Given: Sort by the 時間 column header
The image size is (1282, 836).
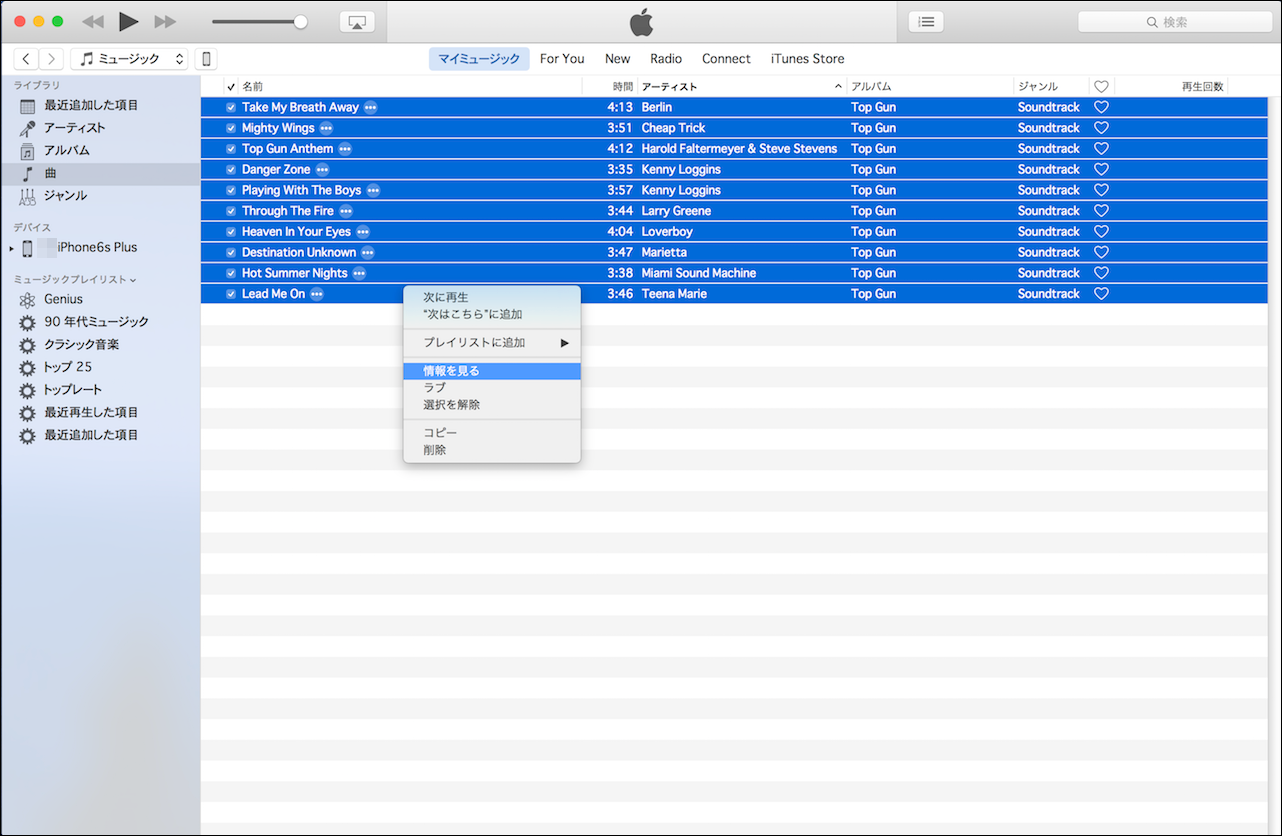Looking at the screenshot, I should [610, 87].
